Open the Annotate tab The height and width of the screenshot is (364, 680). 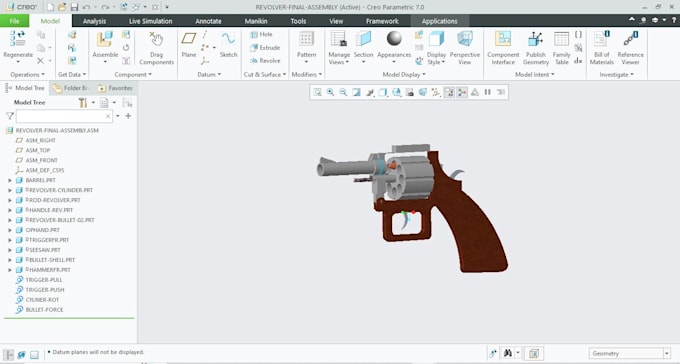[x=208, y=21]
